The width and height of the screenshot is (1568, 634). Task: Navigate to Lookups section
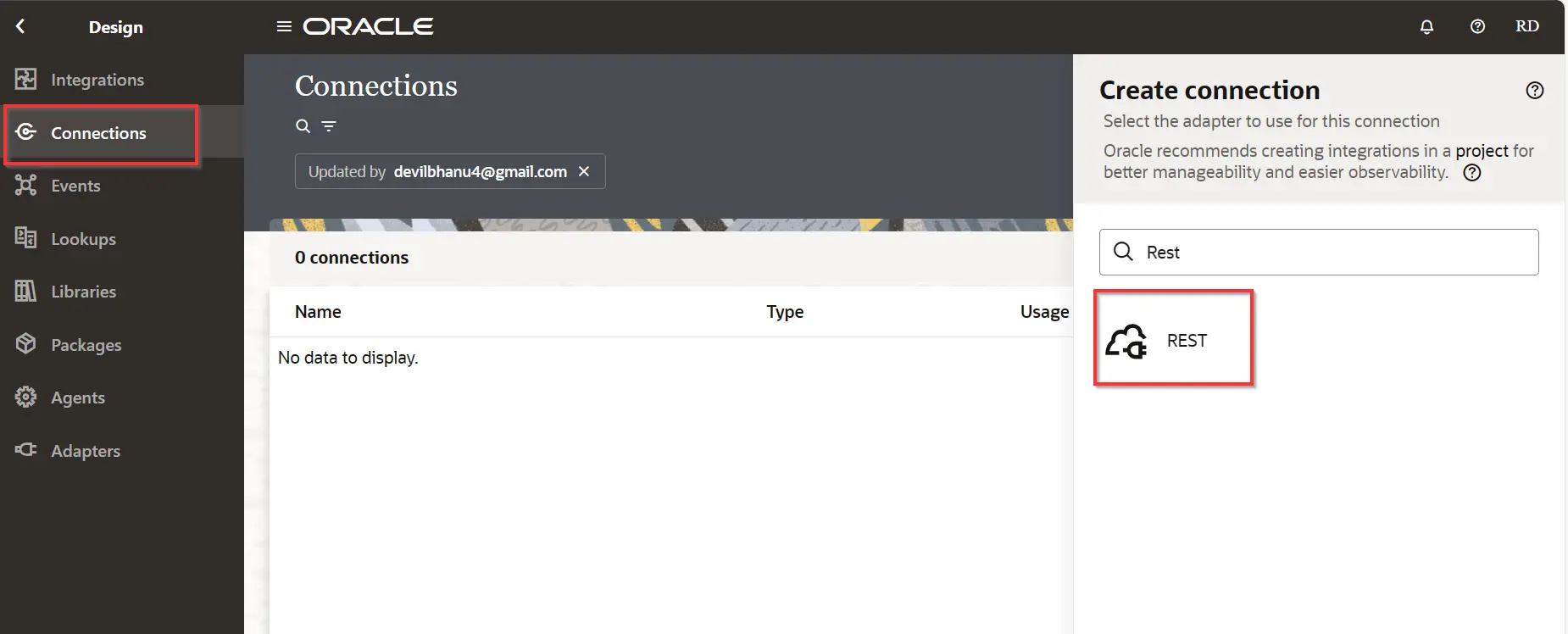click(x=83, y=239)
